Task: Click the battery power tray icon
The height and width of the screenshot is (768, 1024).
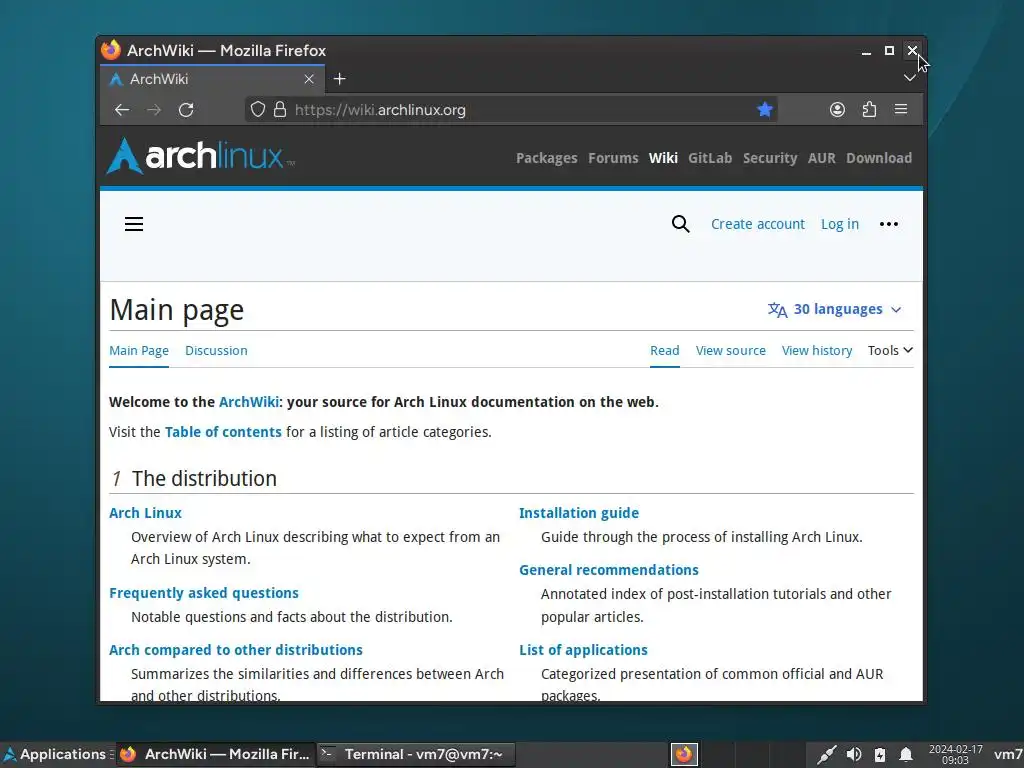Action: (880, 754)
